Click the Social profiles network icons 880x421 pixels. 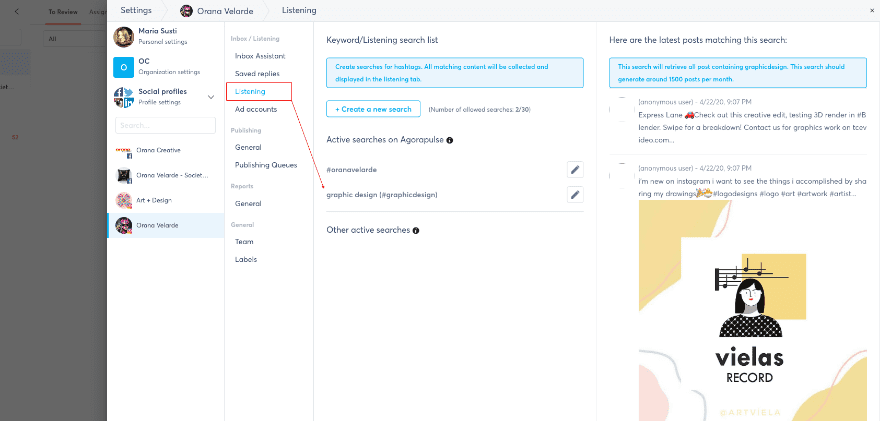coord(124,97)
